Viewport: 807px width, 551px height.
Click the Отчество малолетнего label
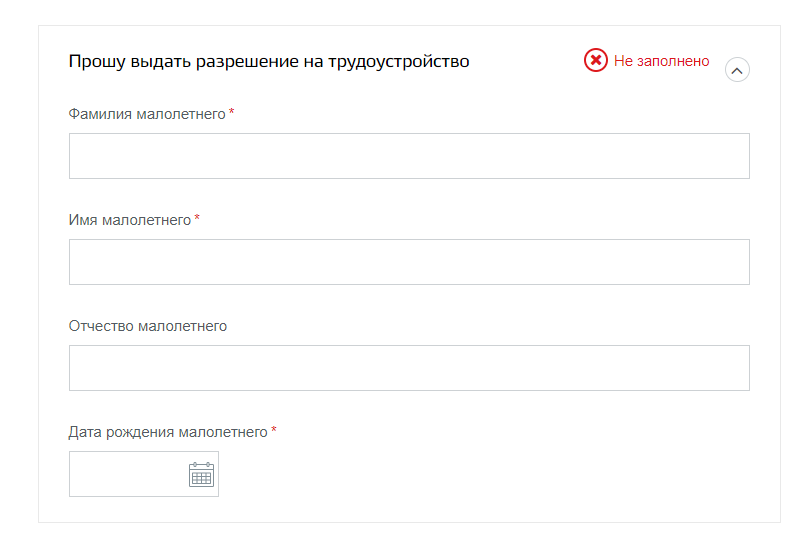(x=148, y=326)
